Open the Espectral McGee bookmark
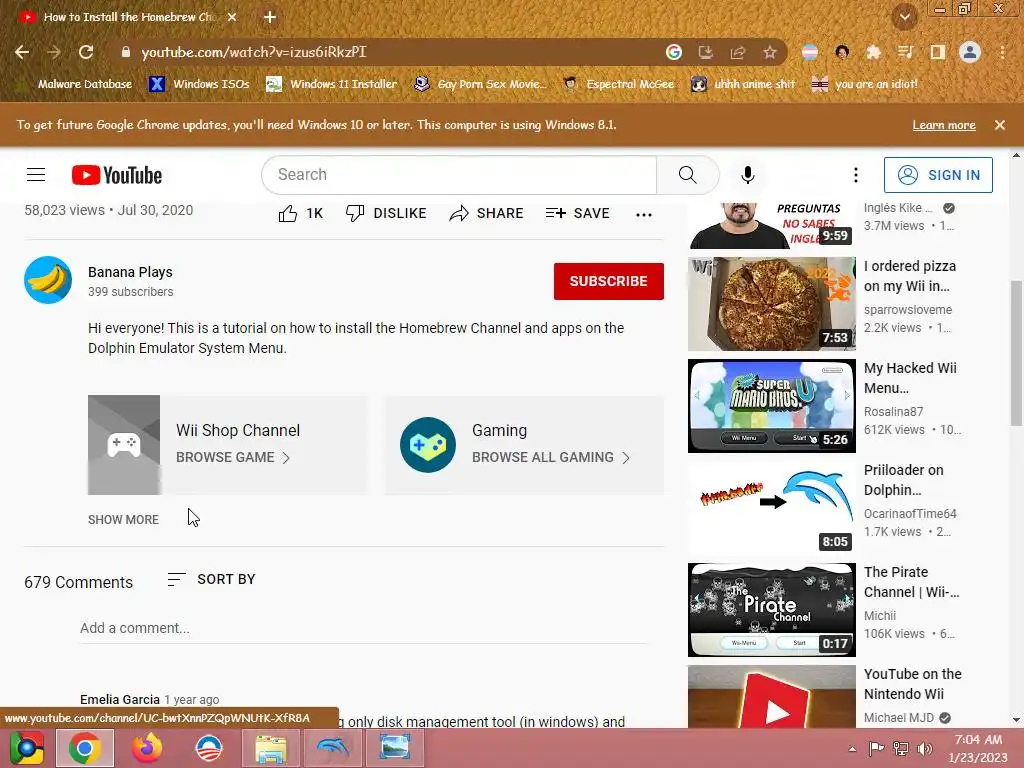Screen dimensions: 1024x768 pos(619,84)
